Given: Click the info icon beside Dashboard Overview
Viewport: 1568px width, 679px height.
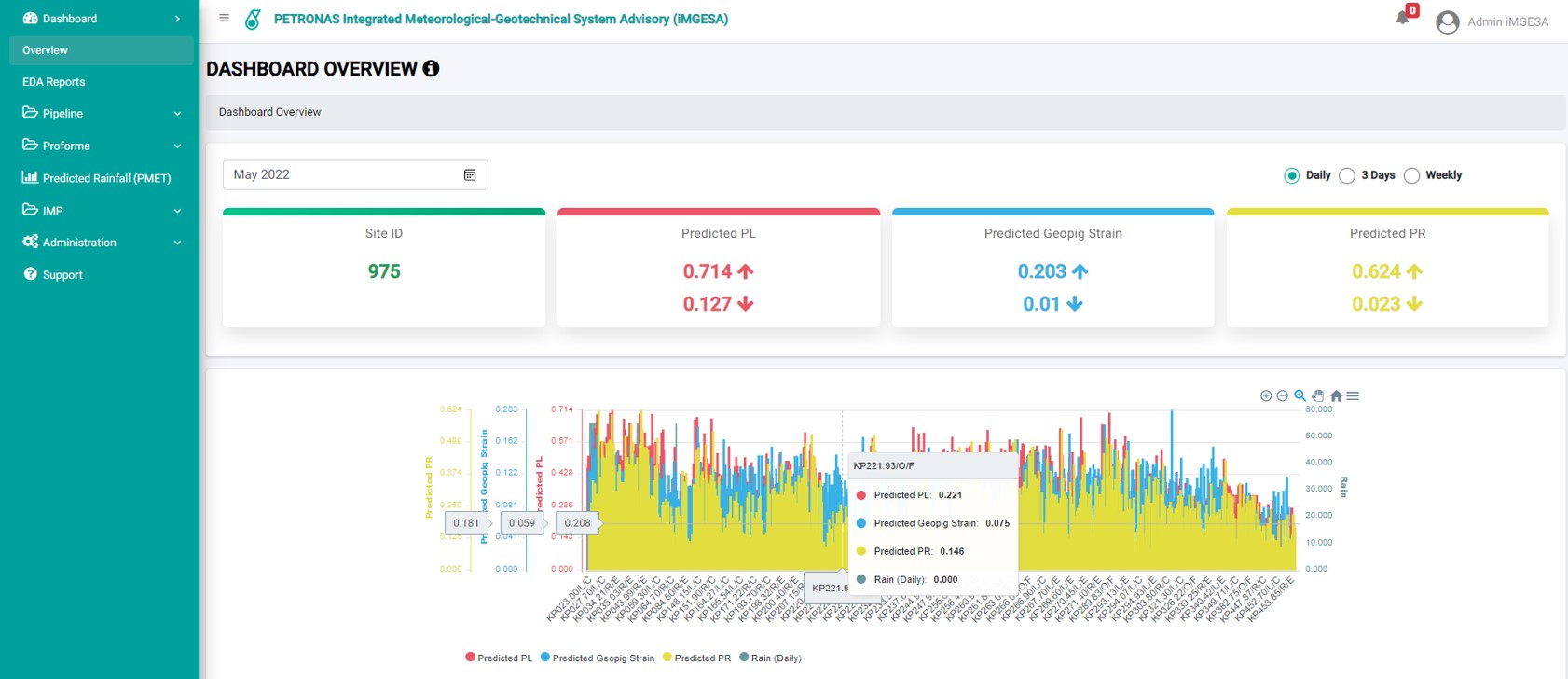Looking at the screenshot, I should coord(431,68).
